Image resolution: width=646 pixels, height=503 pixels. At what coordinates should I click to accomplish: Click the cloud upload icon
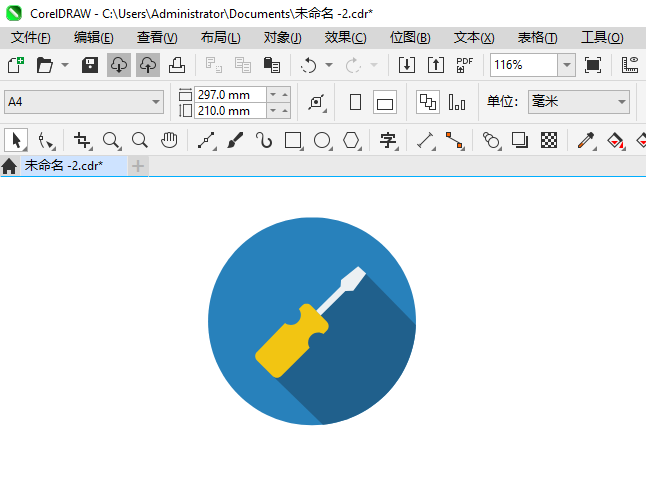(148, 65)
